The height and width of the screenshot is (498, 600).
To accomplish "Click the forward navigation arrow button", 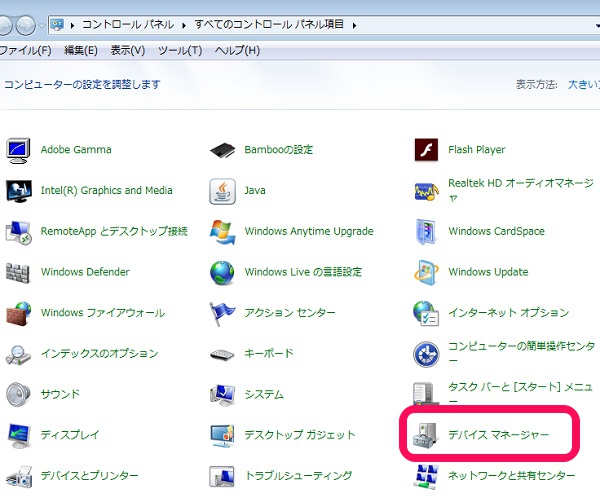I will tap(26, 25).
